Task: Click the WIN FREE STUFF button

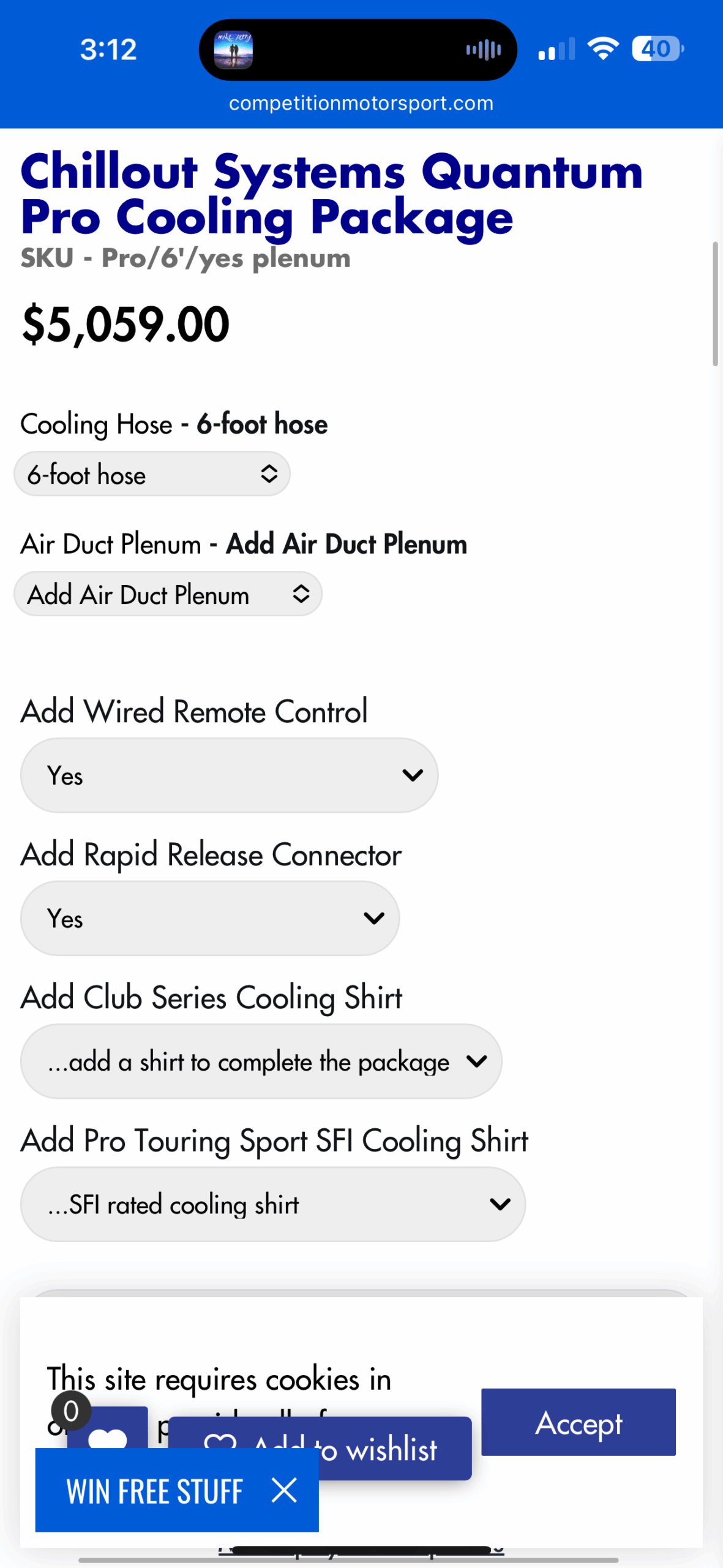Action: [x=155, y=1490]
